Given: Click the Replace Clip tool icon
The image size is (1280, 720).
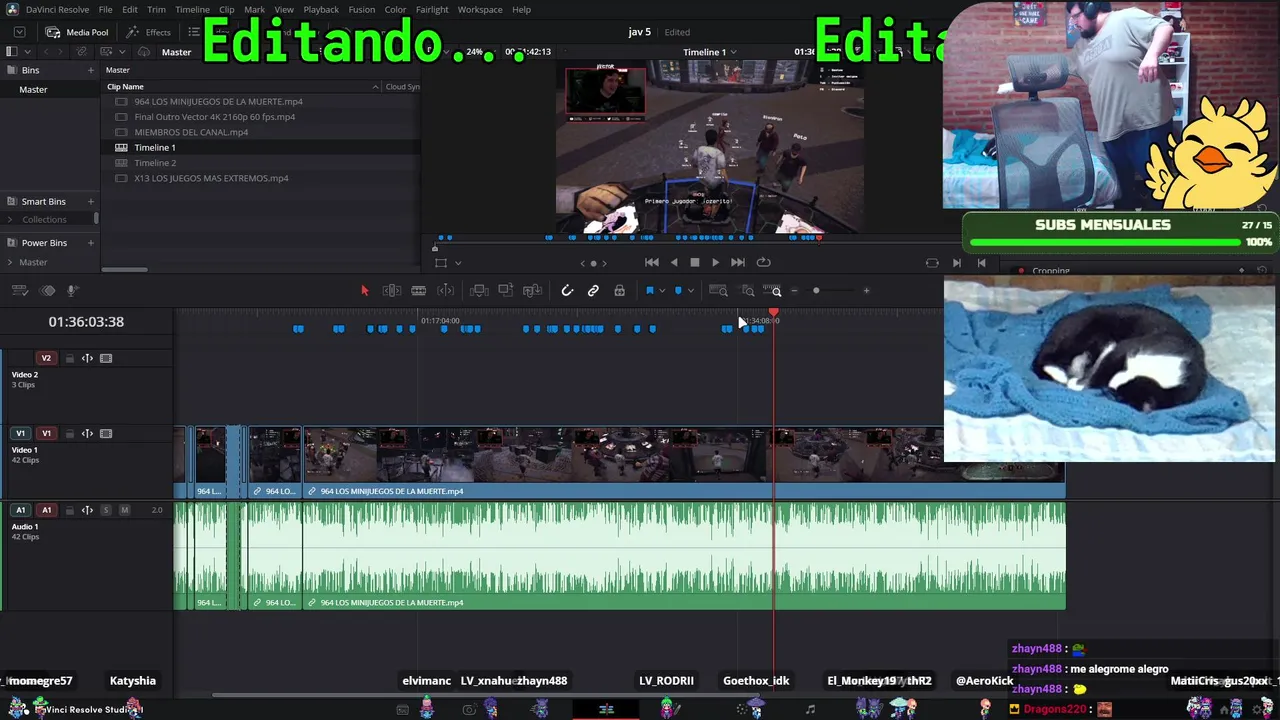Looking at the screenshot, I should point(532,291).
